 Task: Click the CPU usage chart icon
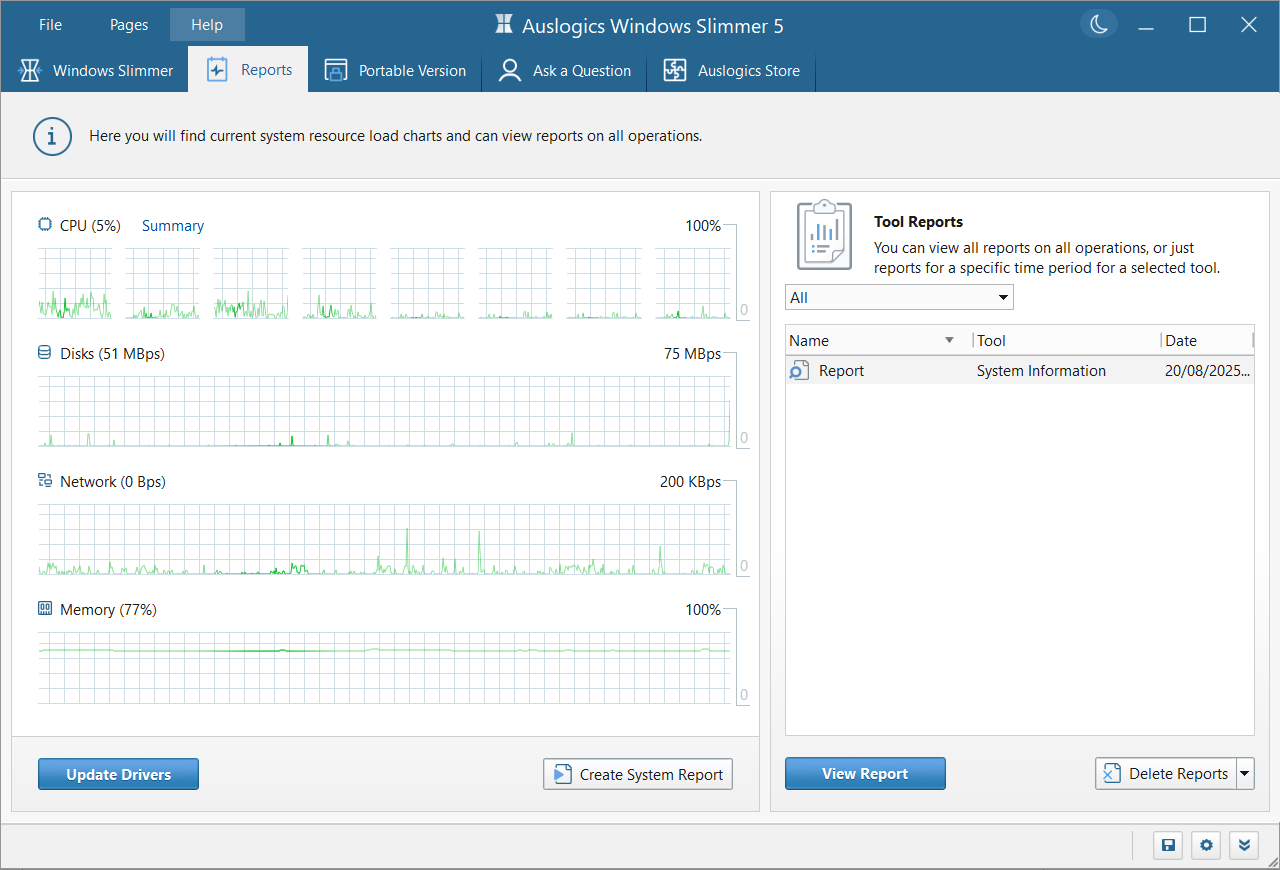click(x=44, y=224)
